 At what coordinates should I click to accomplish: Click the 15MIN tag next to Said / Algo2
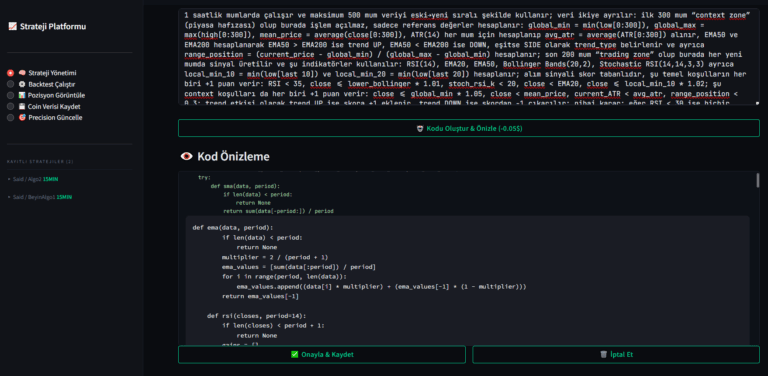[x=50, y=179]
